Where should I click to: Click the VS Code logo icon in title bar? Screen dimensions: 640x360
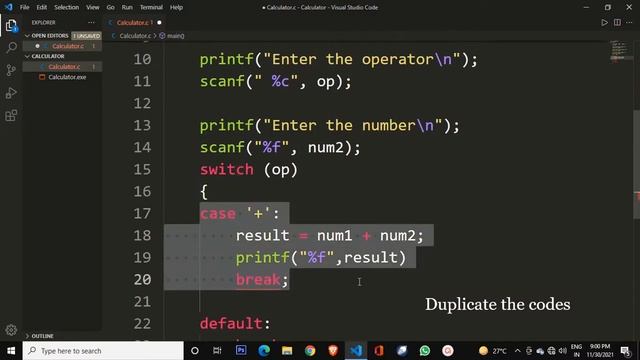coord(9,7)
